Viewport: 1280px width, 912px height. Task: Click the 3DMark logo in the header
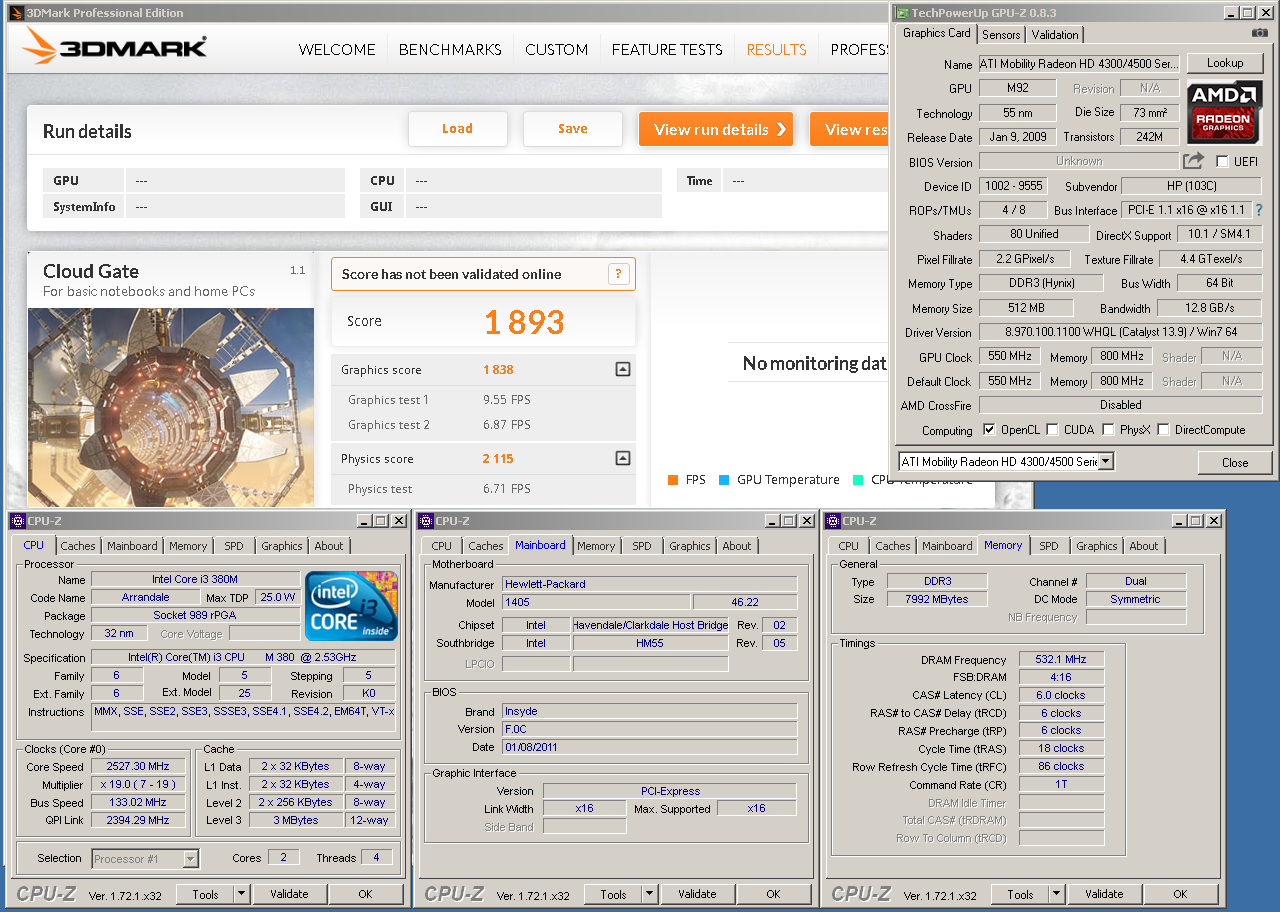tap(115, 47)
